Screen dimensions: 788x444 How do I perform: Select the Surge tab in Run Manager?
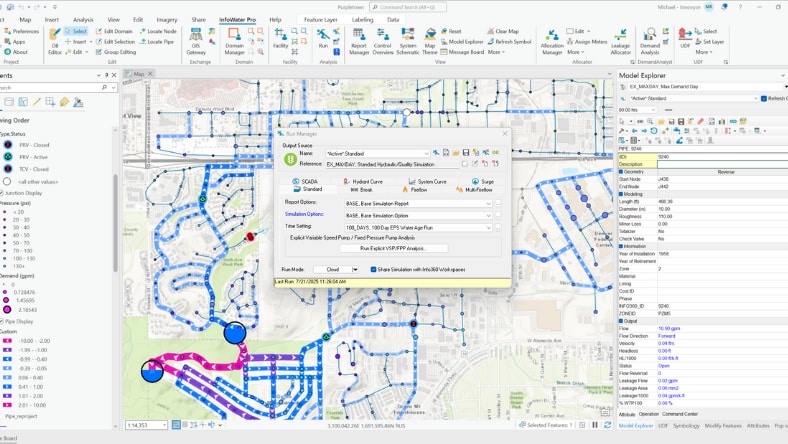point(482,182)
